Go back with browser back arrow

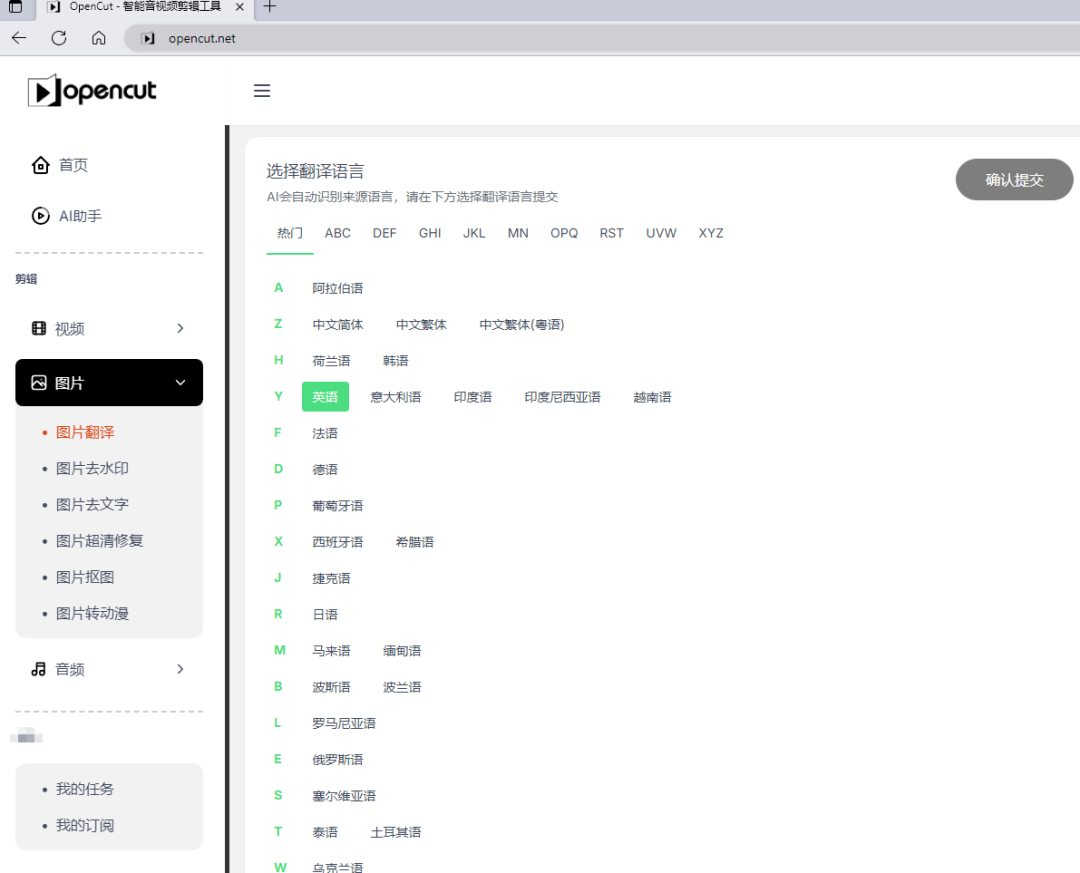19,38
